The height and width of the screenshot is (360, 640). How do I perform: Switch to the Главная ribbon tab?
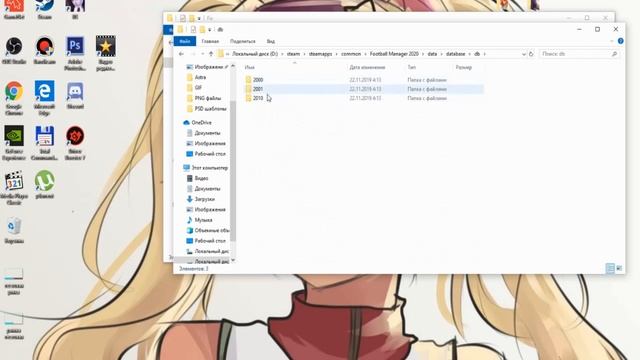pos(210,41)
